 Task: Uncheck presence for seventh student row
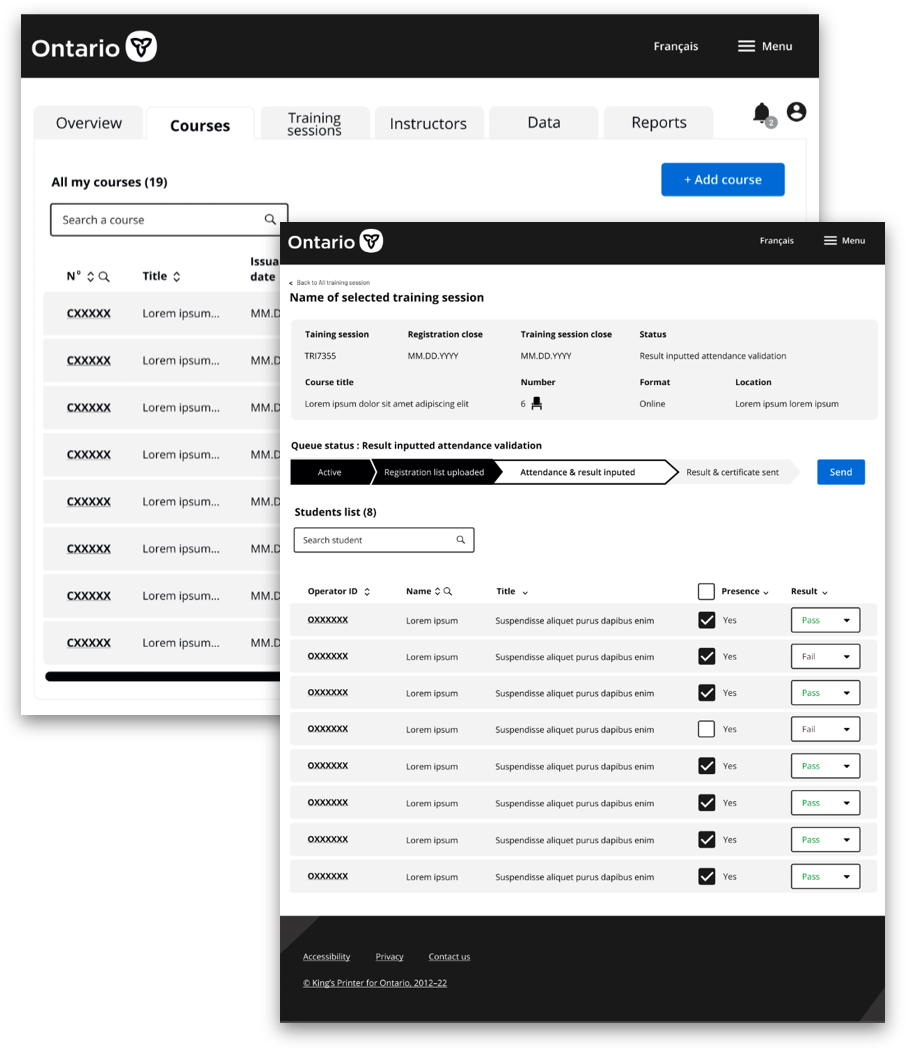[x=706, y=839]
